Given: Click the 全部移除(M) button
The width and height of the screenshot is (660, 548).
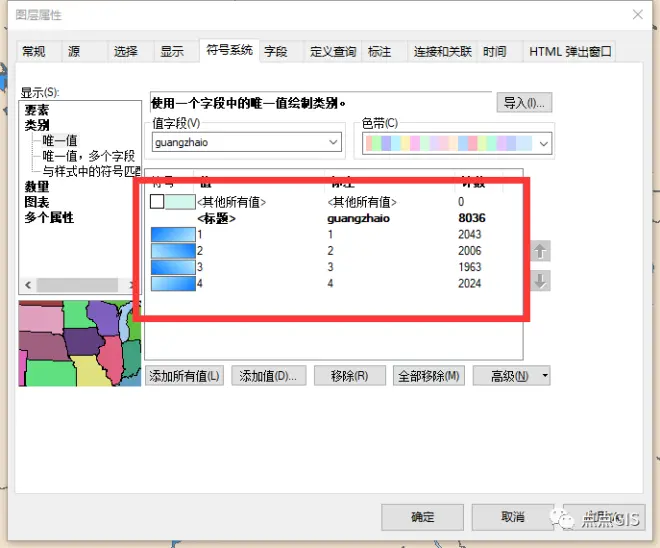Looking at the screenshot, I should [428, 375].
